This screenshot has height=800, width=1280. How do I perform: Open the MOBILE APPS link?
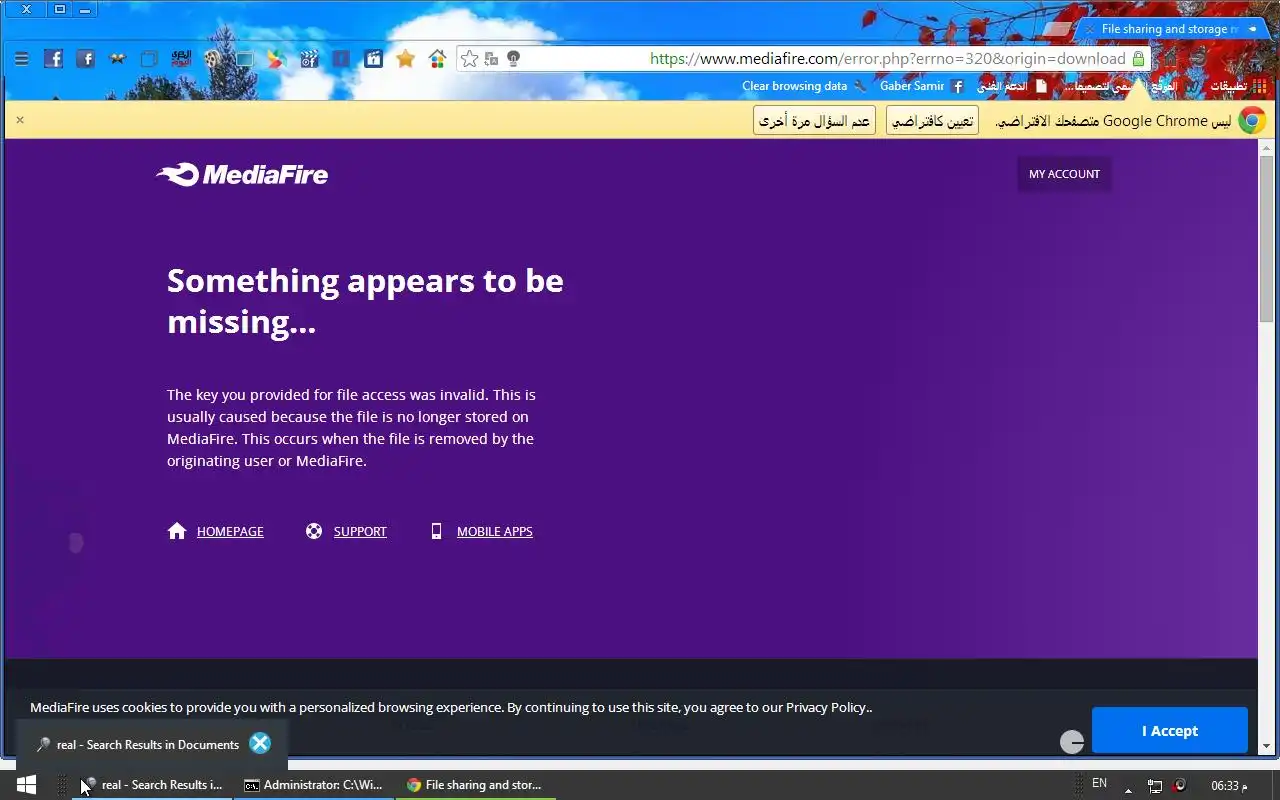(494, 531)
